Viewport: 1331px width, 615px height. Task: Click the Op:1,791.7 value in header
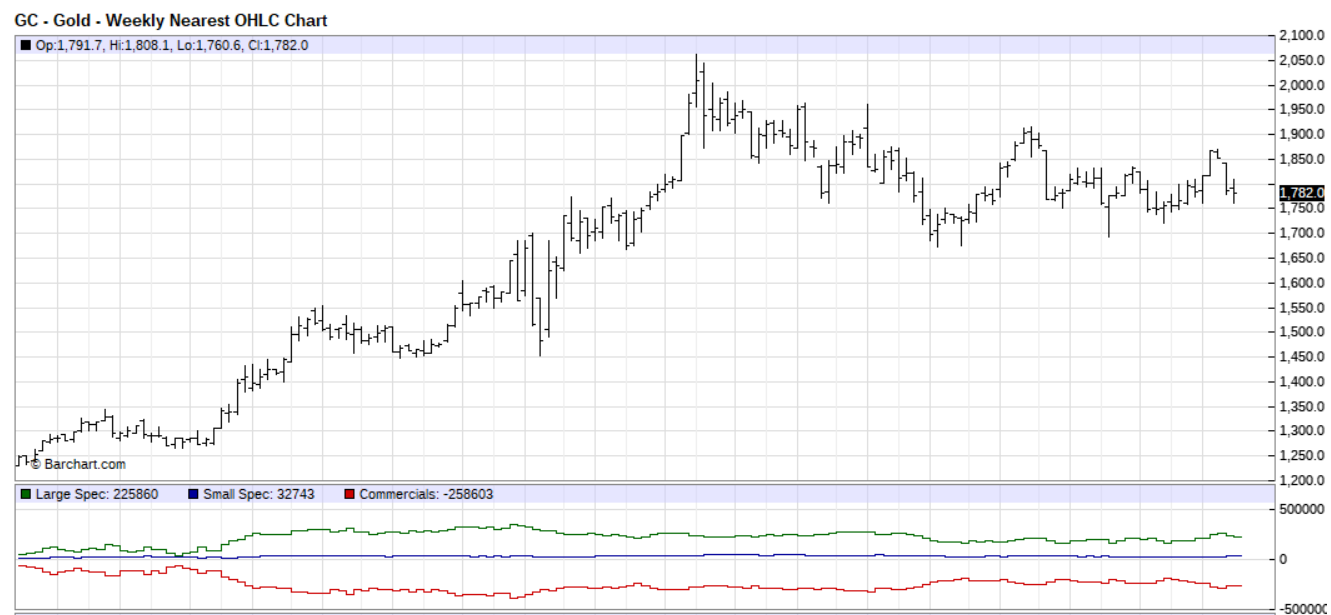tap(69, 45)
